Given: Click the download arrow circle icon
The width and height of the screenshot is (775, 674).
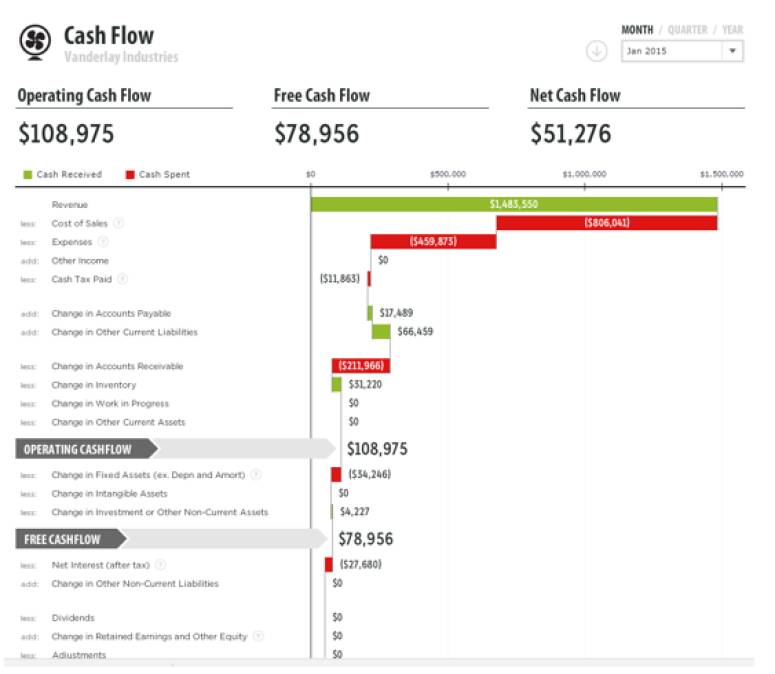Looking at the screenshot, I should click(x=596, y=51).
